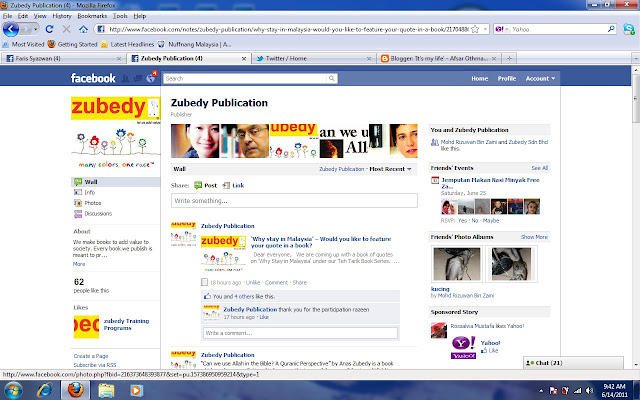Screen dimensions: 640x400
Task: Open new tab with plus button
Action: tap(509, 58)
